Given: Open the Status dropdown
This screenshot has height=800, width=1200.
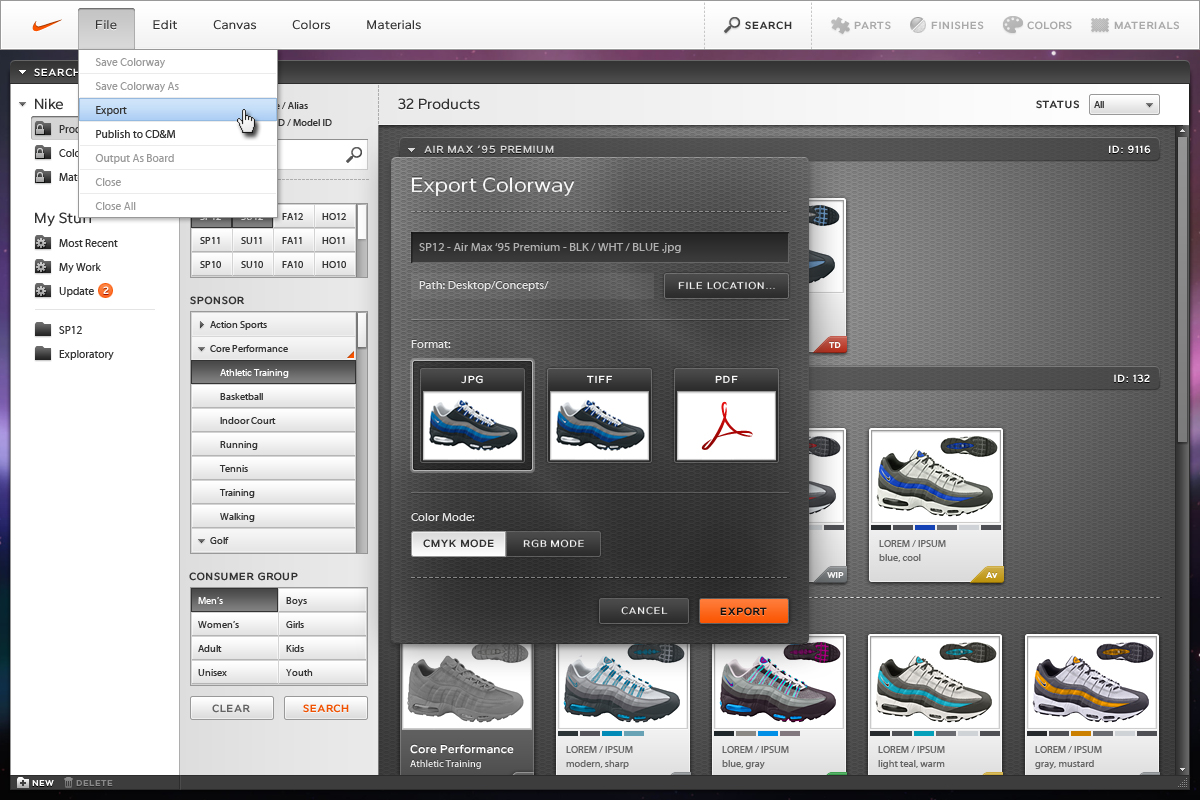Looking at the screenshot, I should 1124,105.
